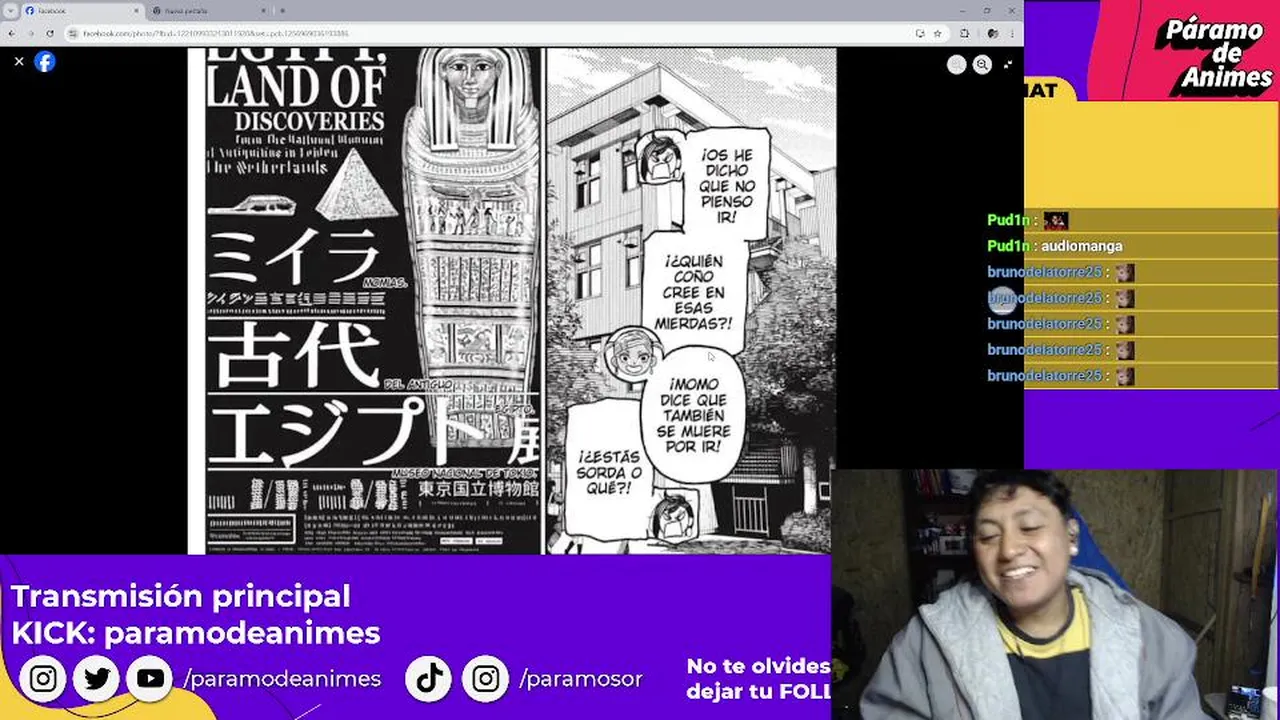Click Pud1n's 'audiomanga' chat message
Image resolution: width=1280 pixels, height=720 pixels.
click(x=1055, y=246)
